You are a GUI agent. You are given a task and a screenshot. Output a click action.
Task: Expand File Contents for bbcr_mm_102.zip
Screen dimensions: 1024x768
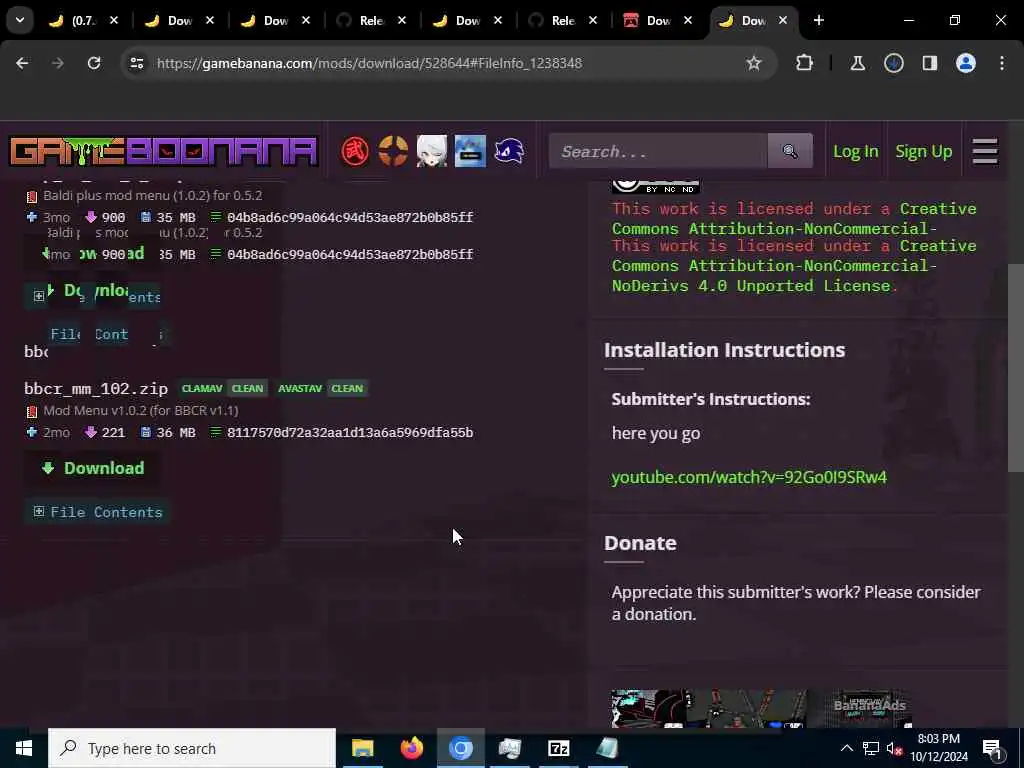[x=98, y=512]
